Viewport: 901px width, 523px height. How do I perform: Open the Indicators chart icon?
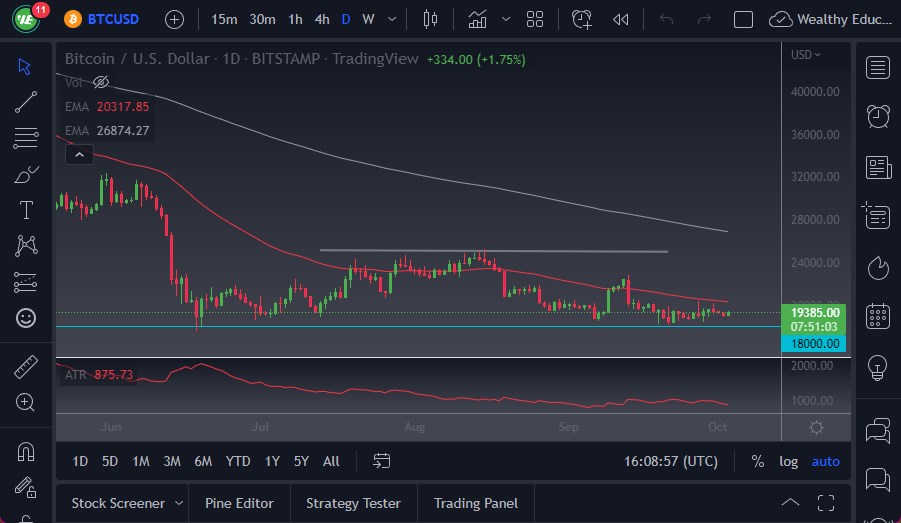tap(478, 19)
